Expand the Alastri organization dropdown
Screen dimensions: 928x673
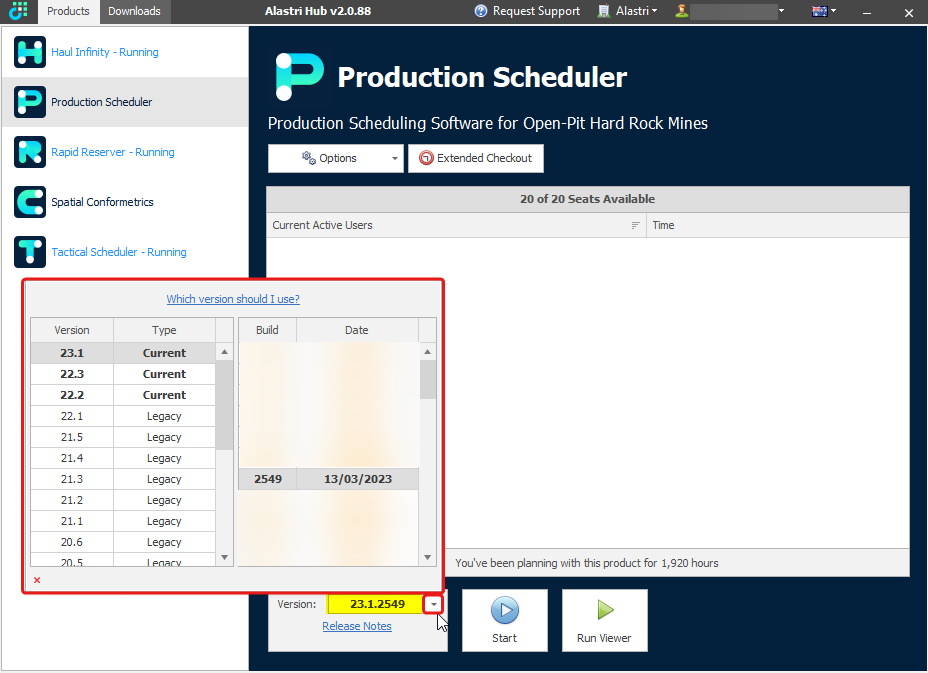[x=654, y=11]
